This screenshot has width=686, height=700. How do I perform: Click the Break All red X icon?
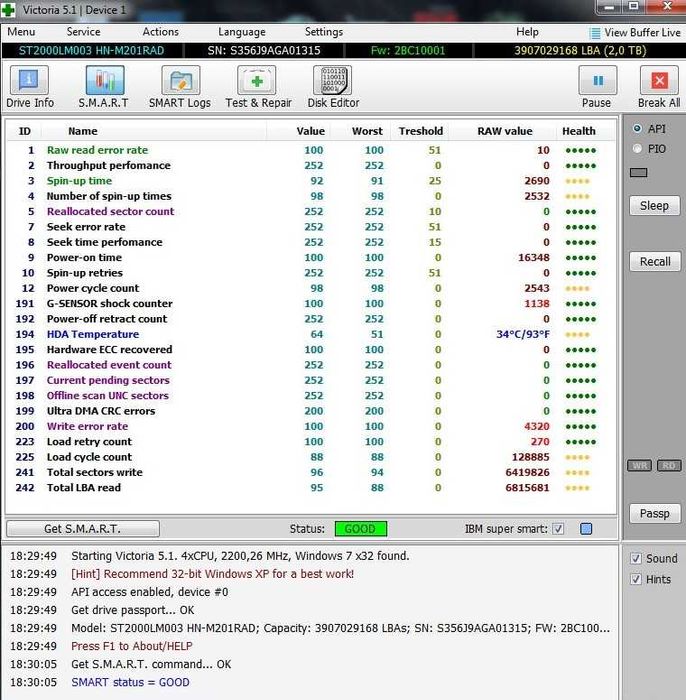(x=660, y=80)
